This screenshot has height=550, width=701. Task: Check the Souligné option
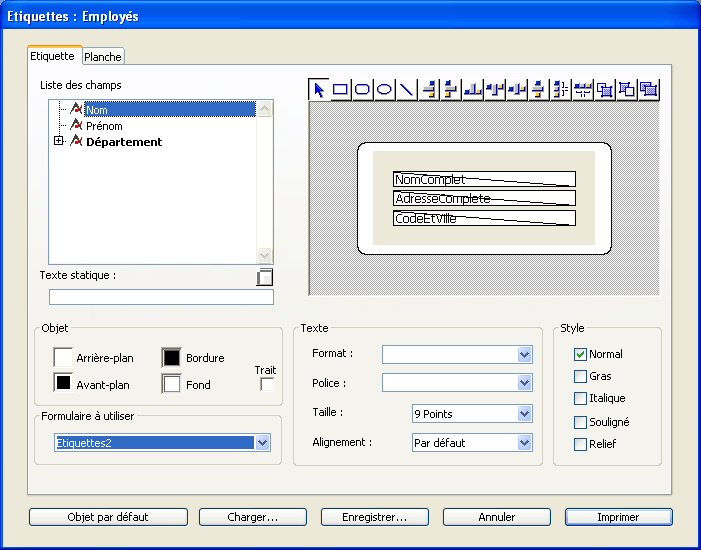click(580, 422)
